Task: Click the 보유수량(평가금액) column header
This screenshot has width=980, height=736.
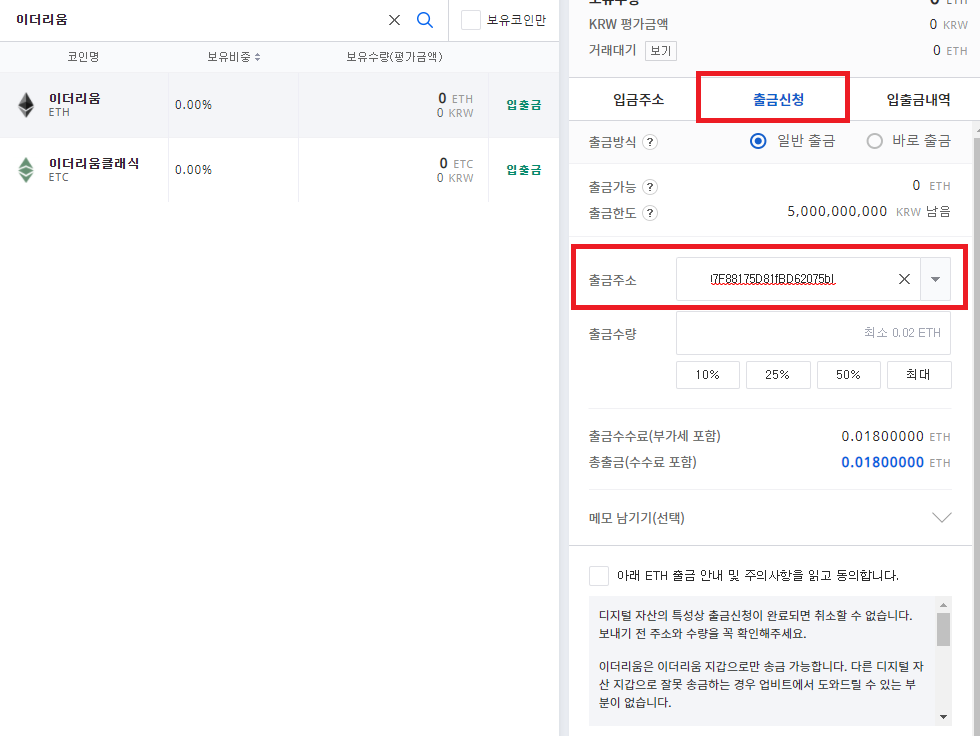Action: tap(394, 57)
